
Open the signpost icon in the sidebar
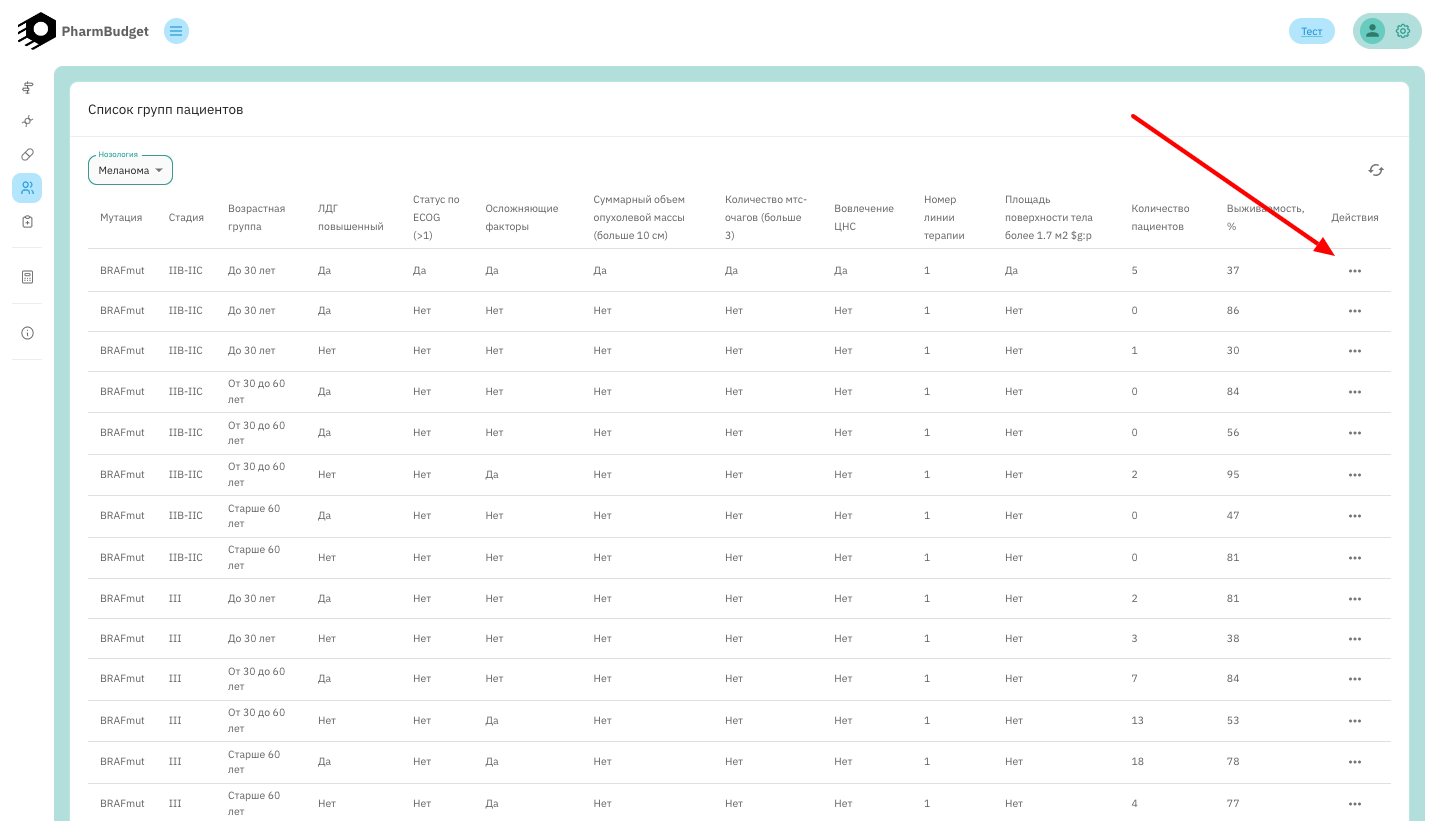(27, 88)
